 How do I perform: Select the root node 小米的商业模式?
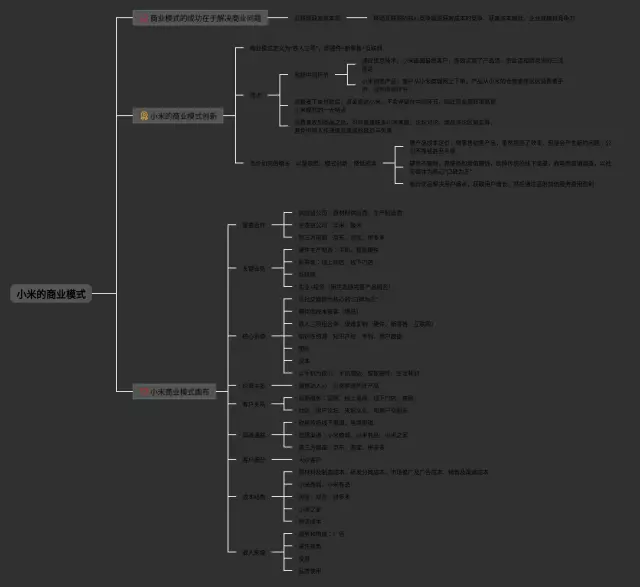pyautogui.click(x=51, y=294)
